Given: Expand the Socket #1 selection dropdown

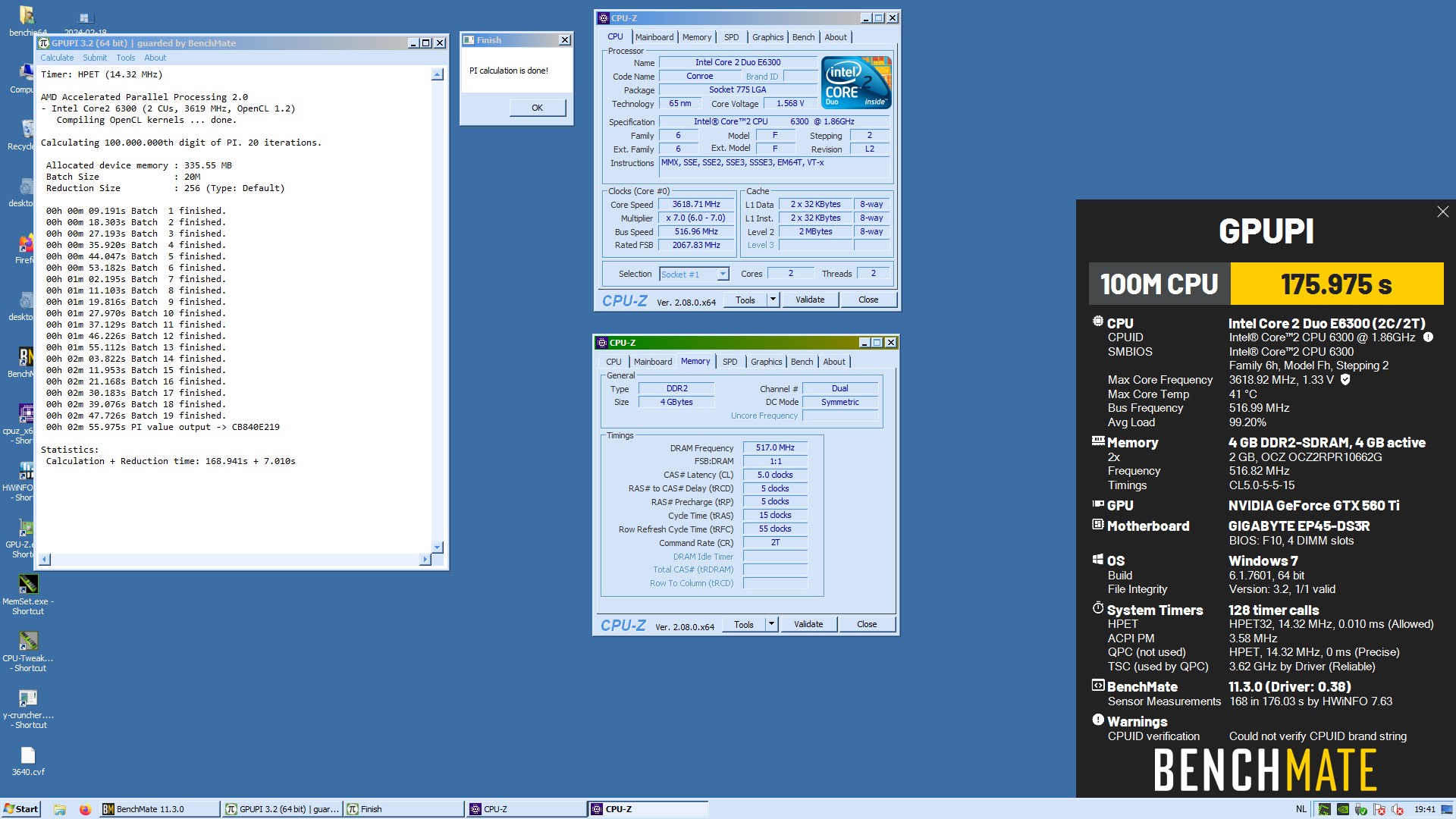Looking at the screenshot, I should coord(723,274).
